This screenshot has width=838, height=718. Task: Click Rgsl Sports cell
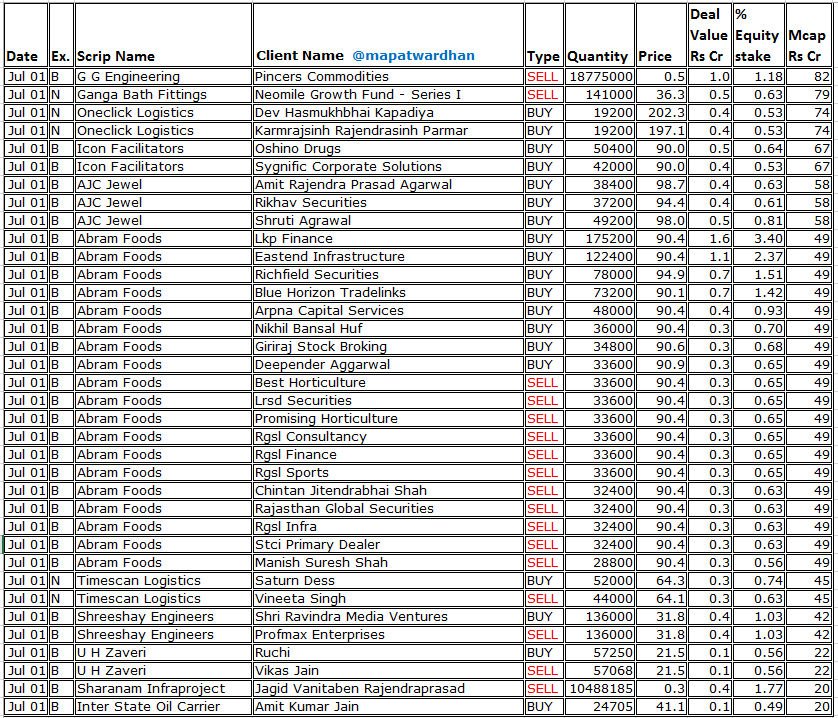[x=389, y=473]
